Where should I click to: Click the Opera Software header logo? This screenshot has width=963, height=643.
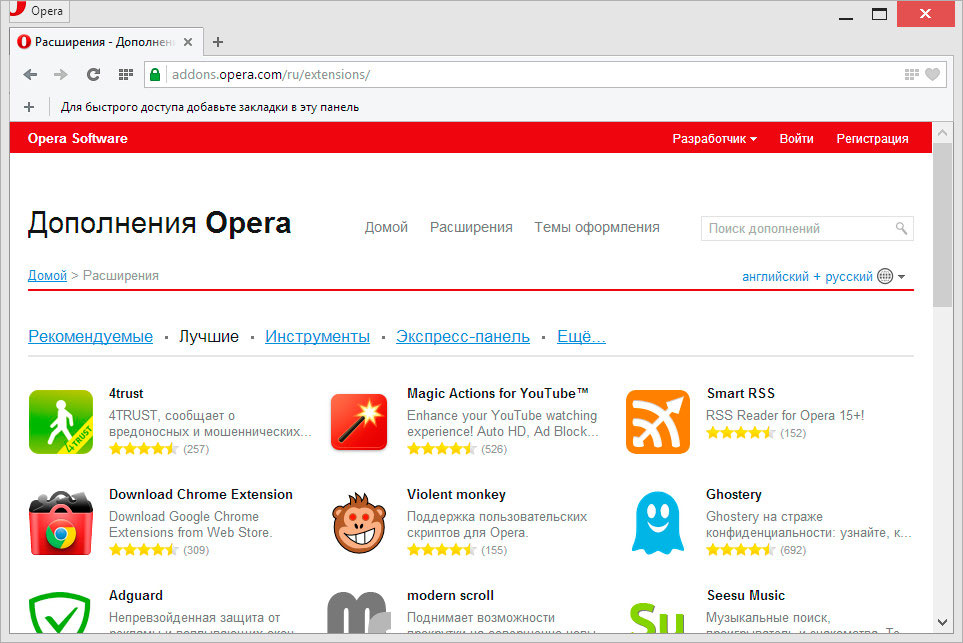(x=77, y=138)
